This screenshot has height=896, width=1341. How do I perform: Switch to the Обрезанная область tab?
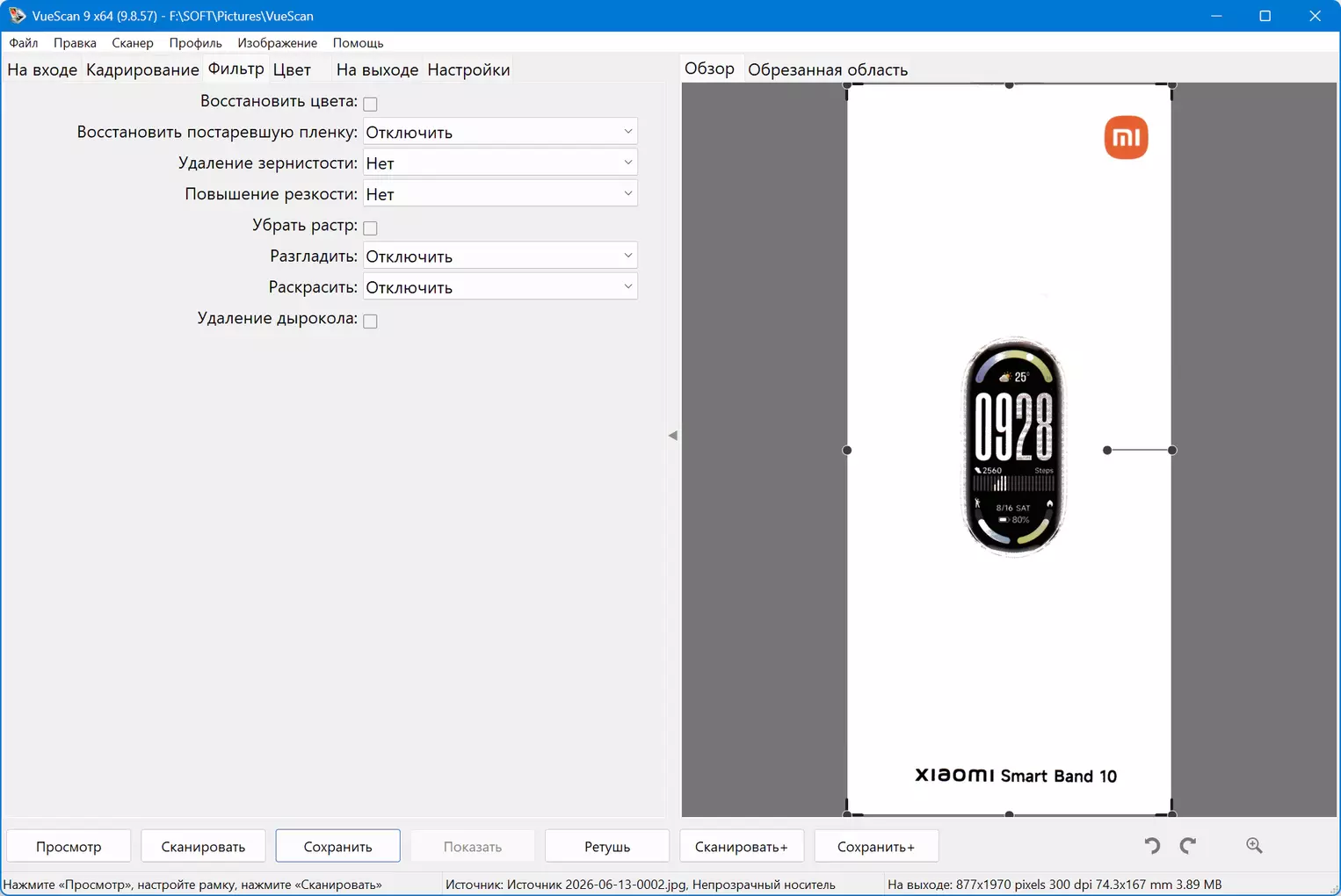(x=828, y=69)
